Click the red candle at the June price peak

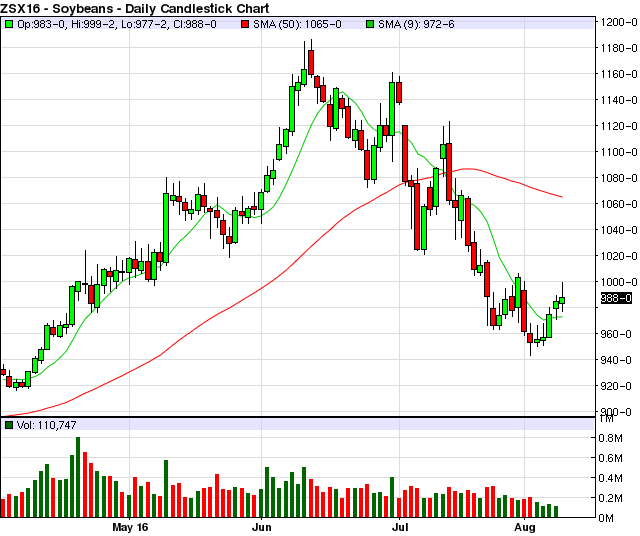[x=311, y=62]
